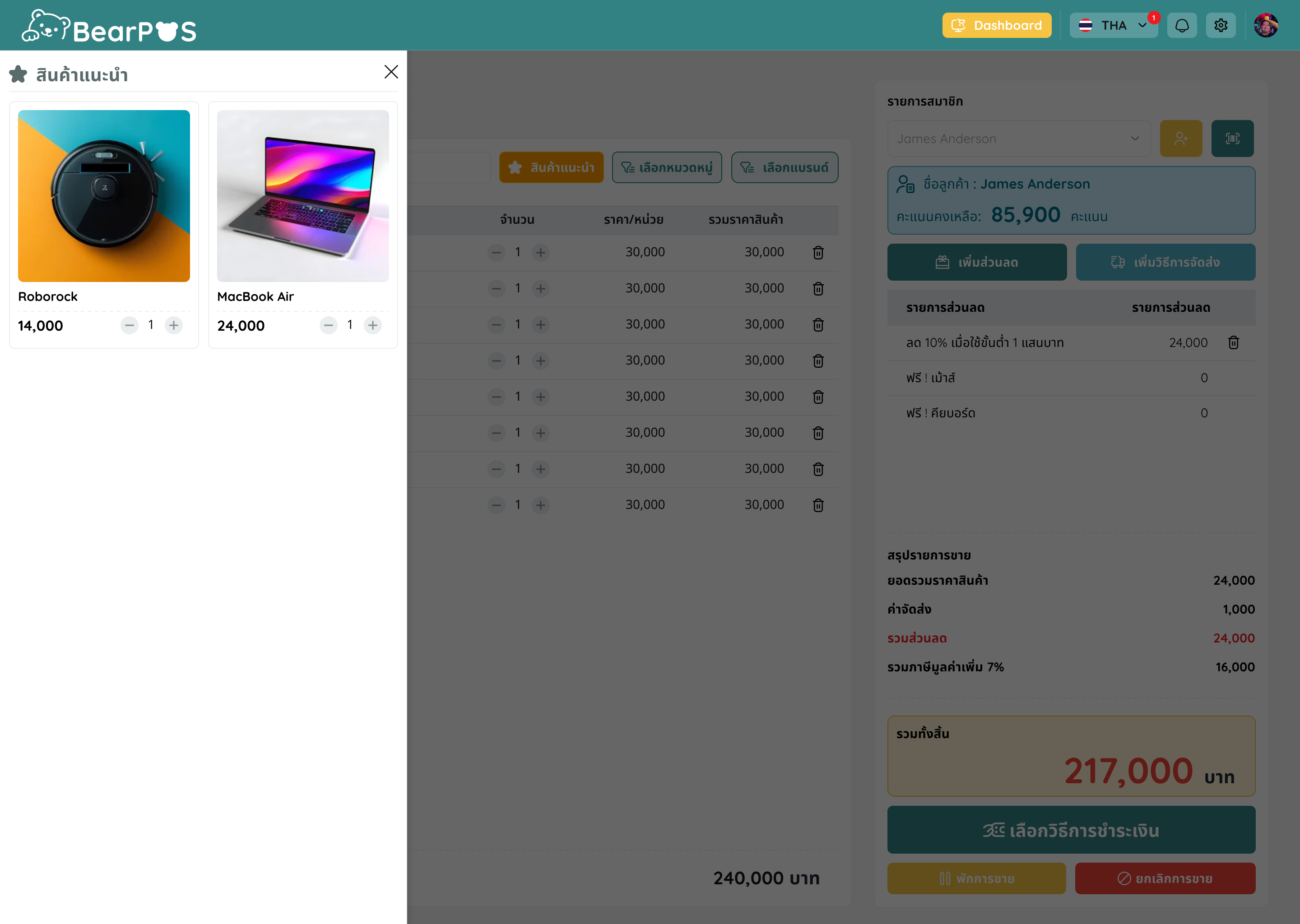
Task: Click the customer name ชื่อลูกค้า : James Anderson
Action: [x=1006, y=184]
